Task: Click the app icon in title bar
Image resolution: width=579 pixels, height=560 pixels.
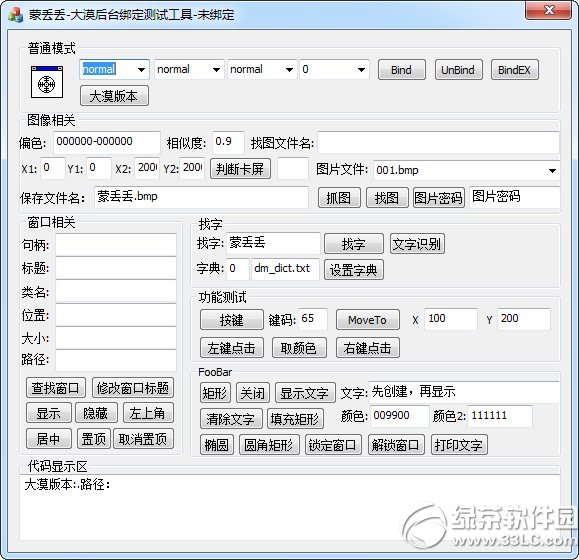Action: pyautogui.click(x=16, y=15)
